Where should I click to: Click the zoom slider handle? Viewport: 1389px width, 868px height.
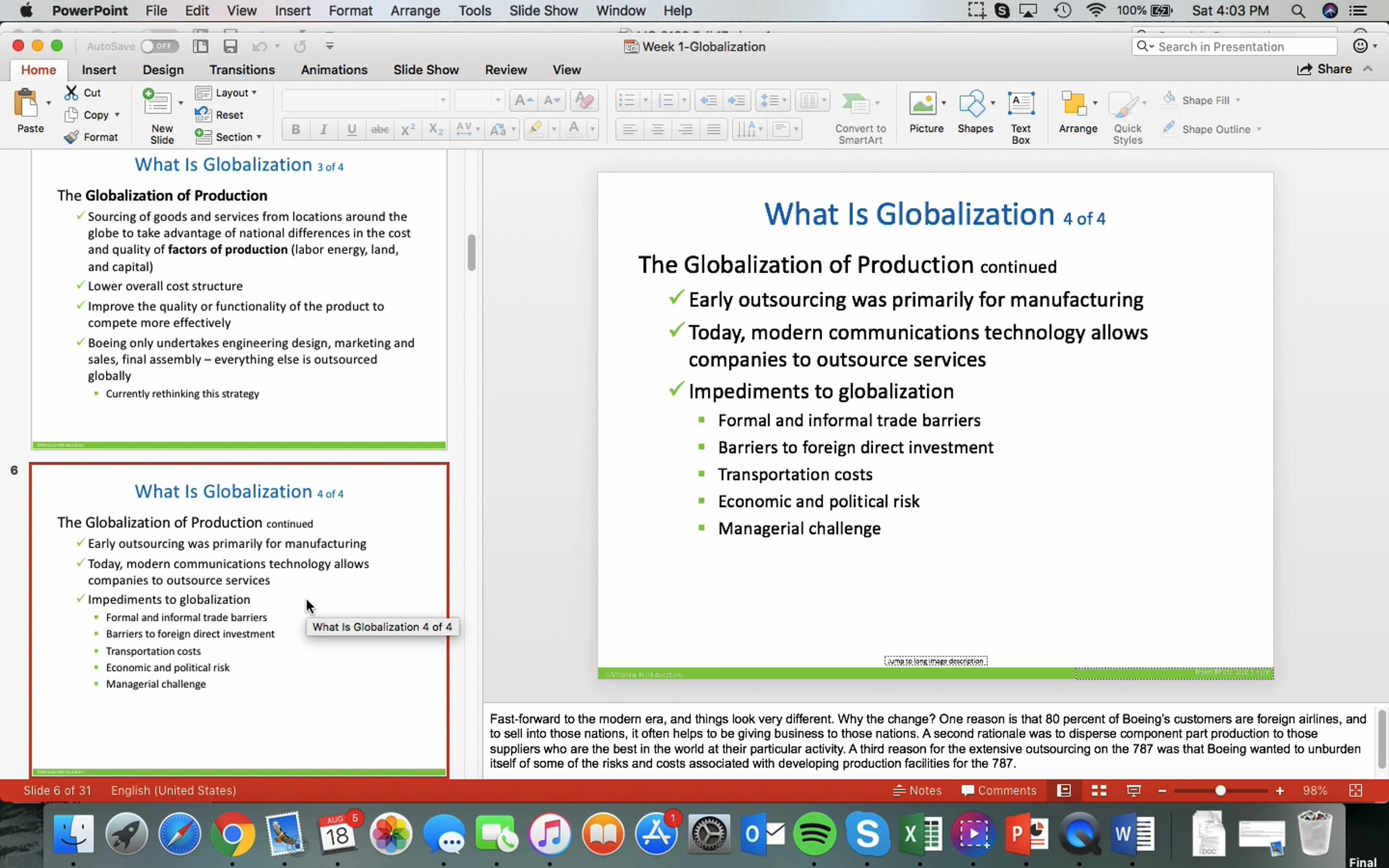(x=1220, y=790)
